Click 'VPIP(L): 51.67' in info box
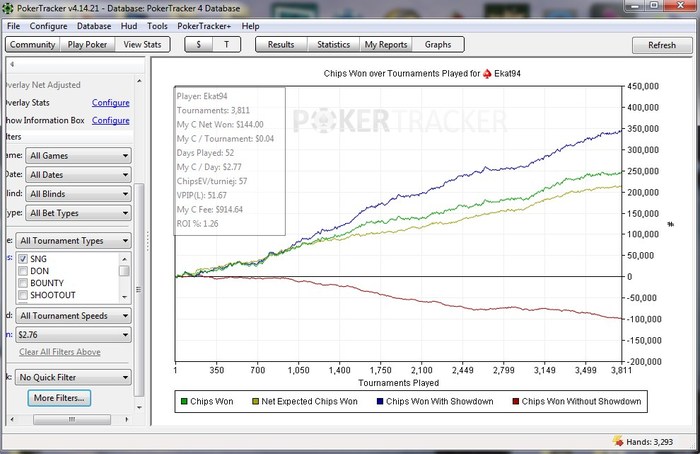 click(201, 196)
